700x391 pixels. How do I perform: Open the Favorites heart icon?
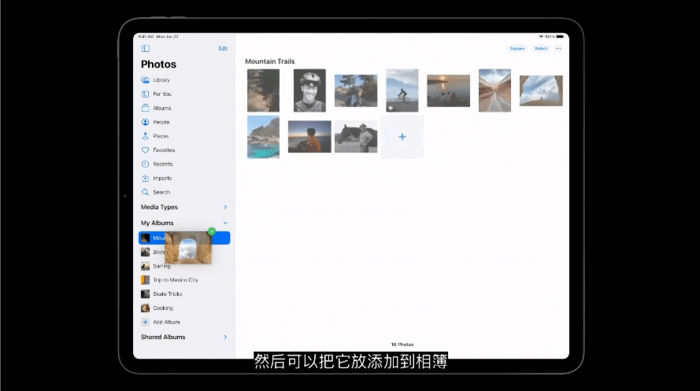145,150
